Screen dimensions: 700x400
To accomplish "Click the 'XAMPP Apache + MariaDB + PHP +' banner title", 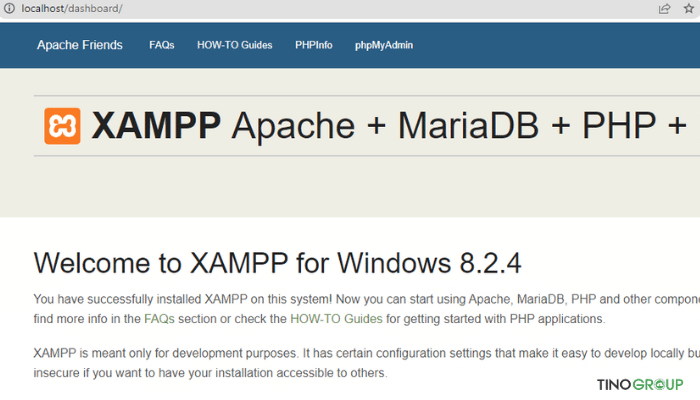I will 389,125.
